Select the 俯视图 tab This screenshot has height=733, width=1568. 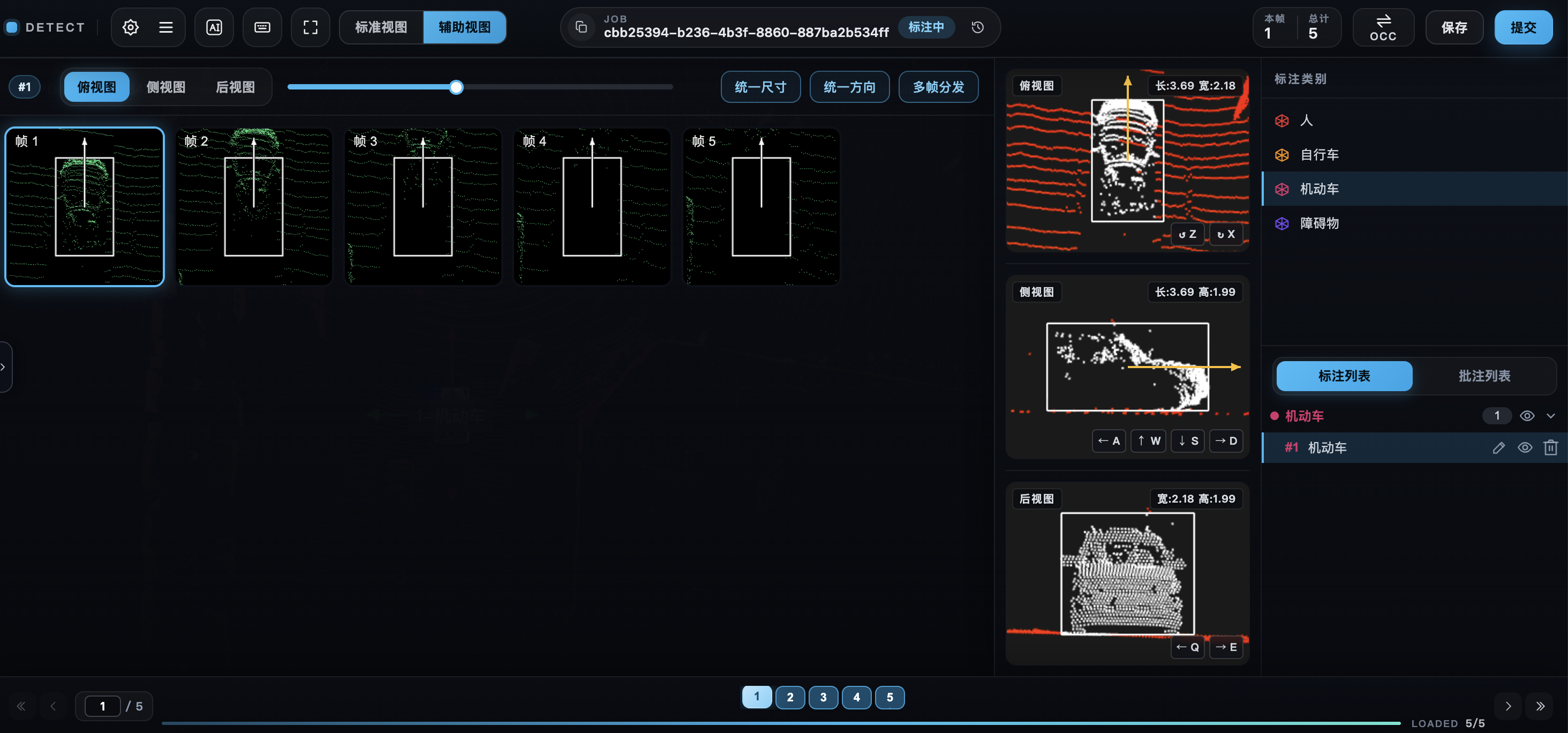tap(96, 87)
